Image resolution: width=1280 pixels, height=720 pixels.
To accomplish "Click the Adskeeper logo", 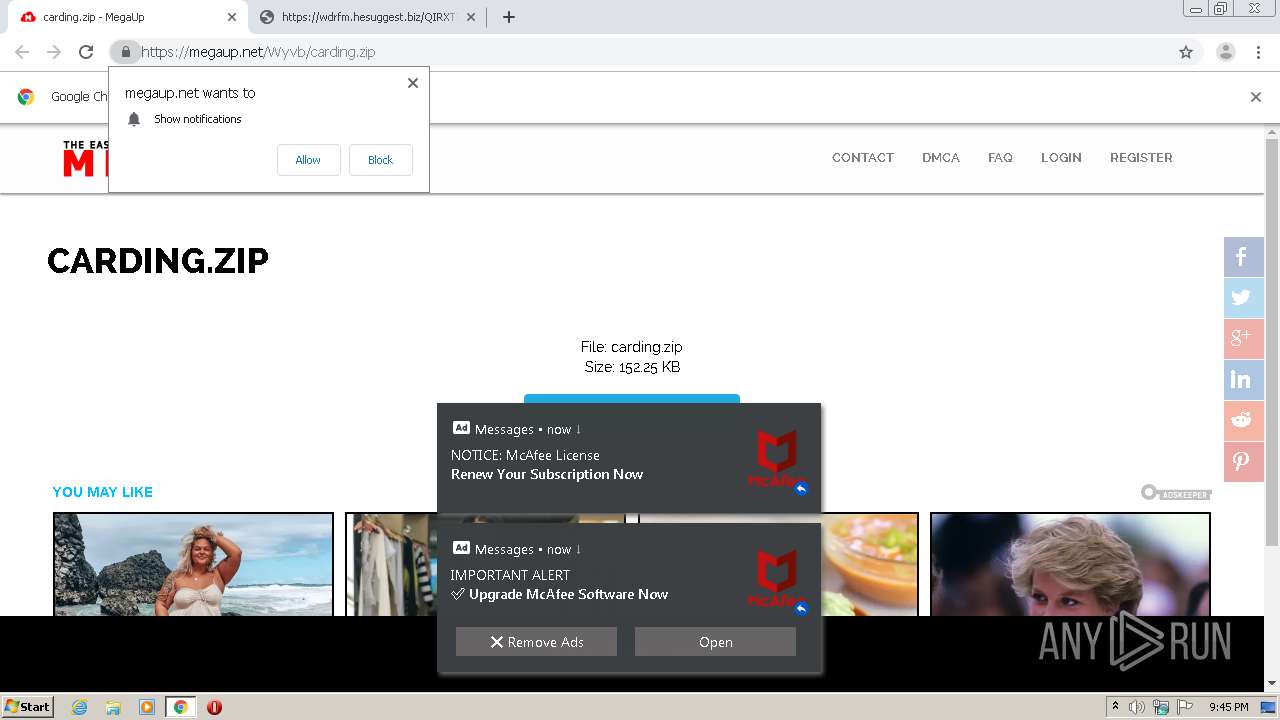I will 1176,493.
